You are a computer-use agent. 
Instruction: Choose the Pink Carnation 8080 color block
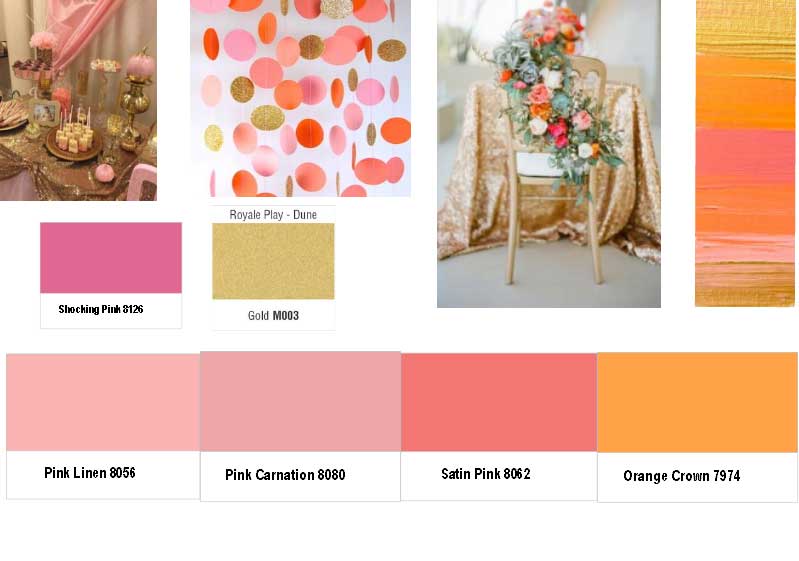point(300,402)
